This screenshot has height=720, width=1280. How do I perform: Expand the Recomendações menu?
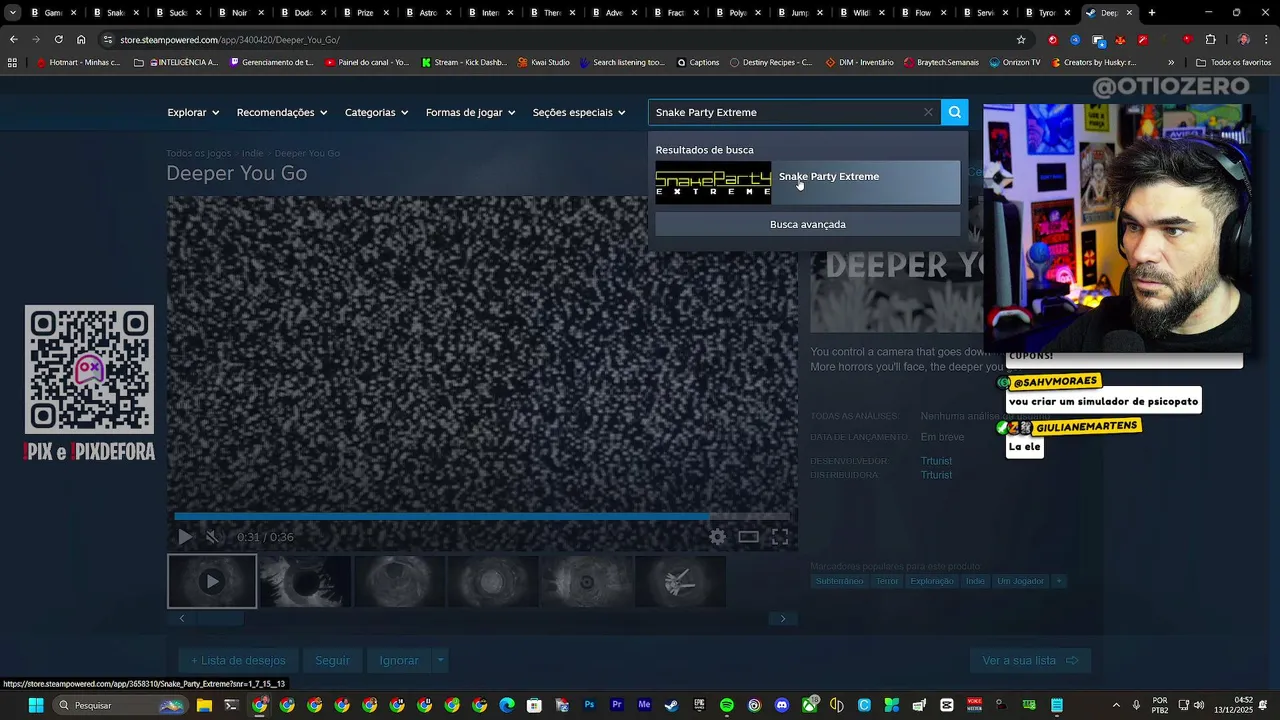click(x=282, y=112)
